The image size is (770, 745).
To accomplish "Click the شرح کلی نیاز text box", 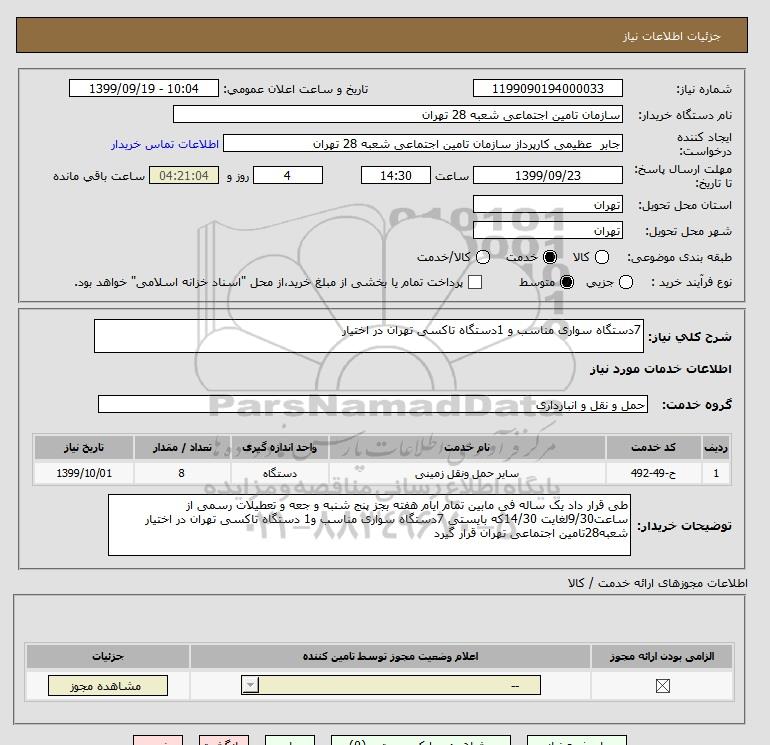I will 369,336.
